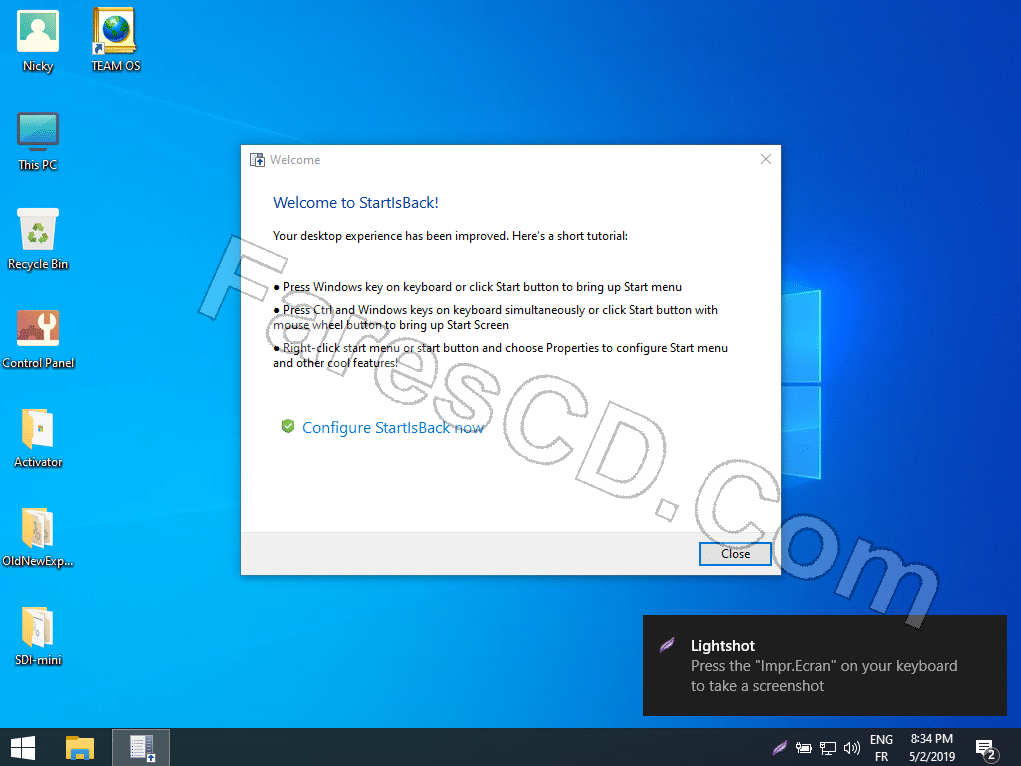Image resolution: width=1021 pixels, height=766 pixels.
Task: Click the network tray icon
Action: [828, 748]
